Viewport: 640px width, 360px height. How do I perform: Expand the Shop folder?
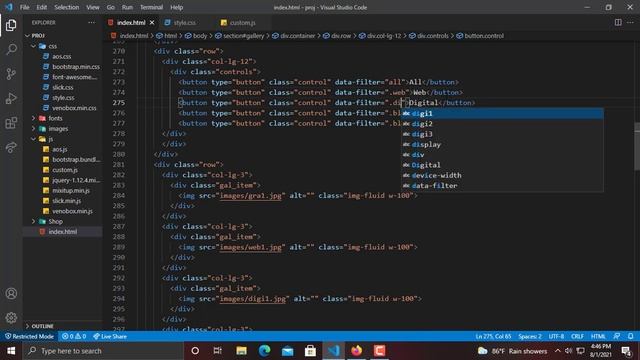pyautogui.click(x=62, y=221)
